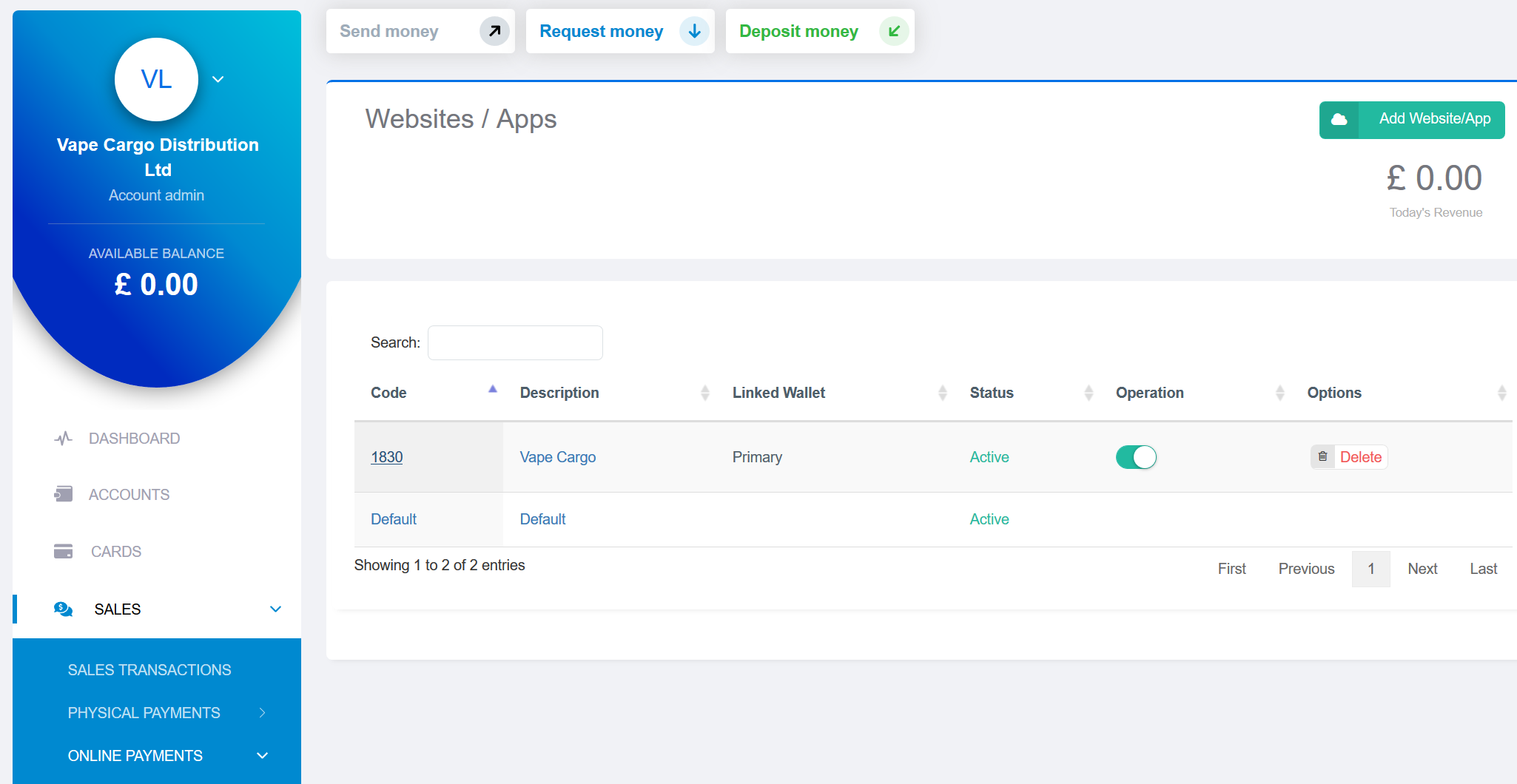Open the account dropdown beside VL avatar

pos(217,78)
